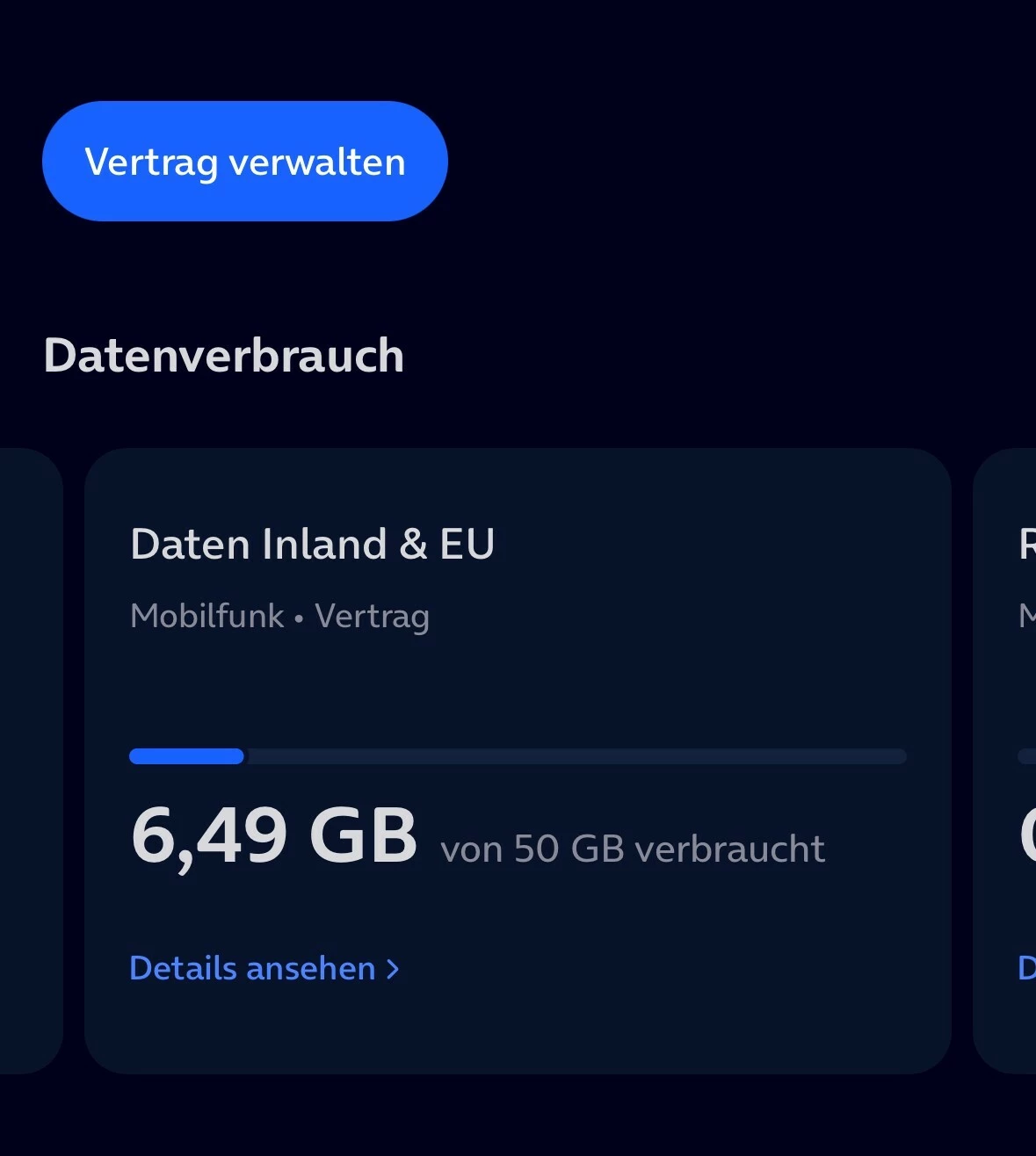This screenshot has width=1036, height=1156.
Task: Open the "Details ansehen" link
Action: pyautogui.click(x=252, y=968)
